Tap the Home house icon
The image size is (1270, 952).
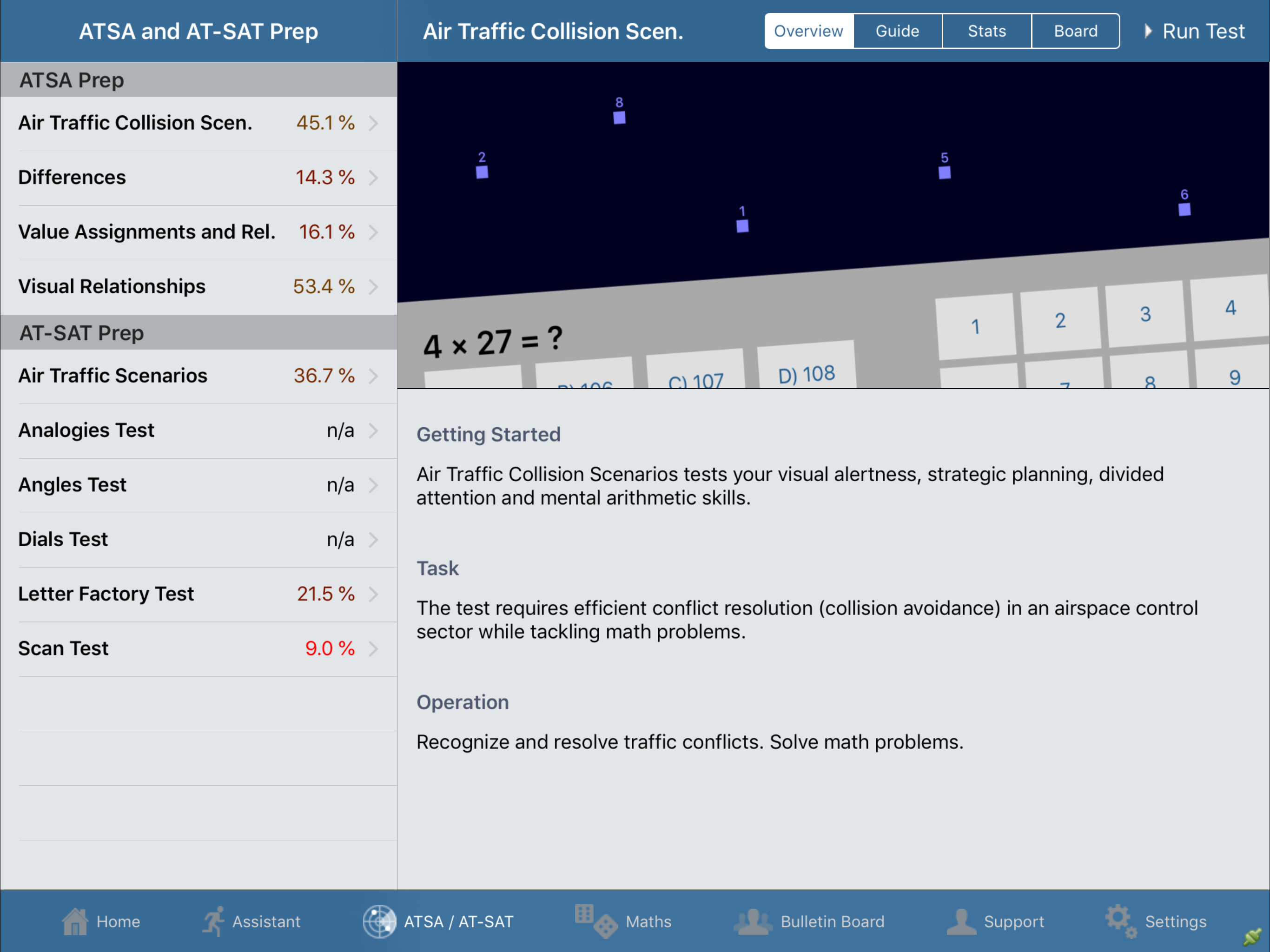pyautogui.click(x=75, y=922)
